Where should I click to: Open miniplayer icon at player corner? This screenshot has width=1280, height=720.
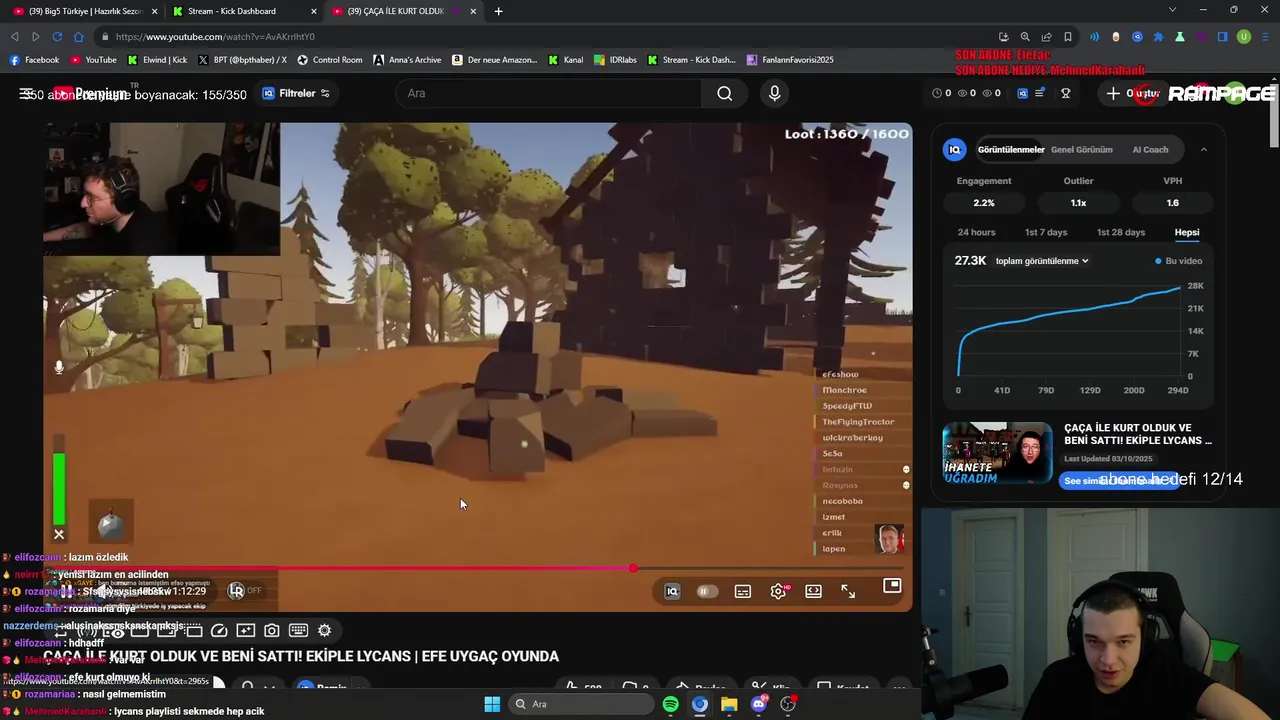892,586
